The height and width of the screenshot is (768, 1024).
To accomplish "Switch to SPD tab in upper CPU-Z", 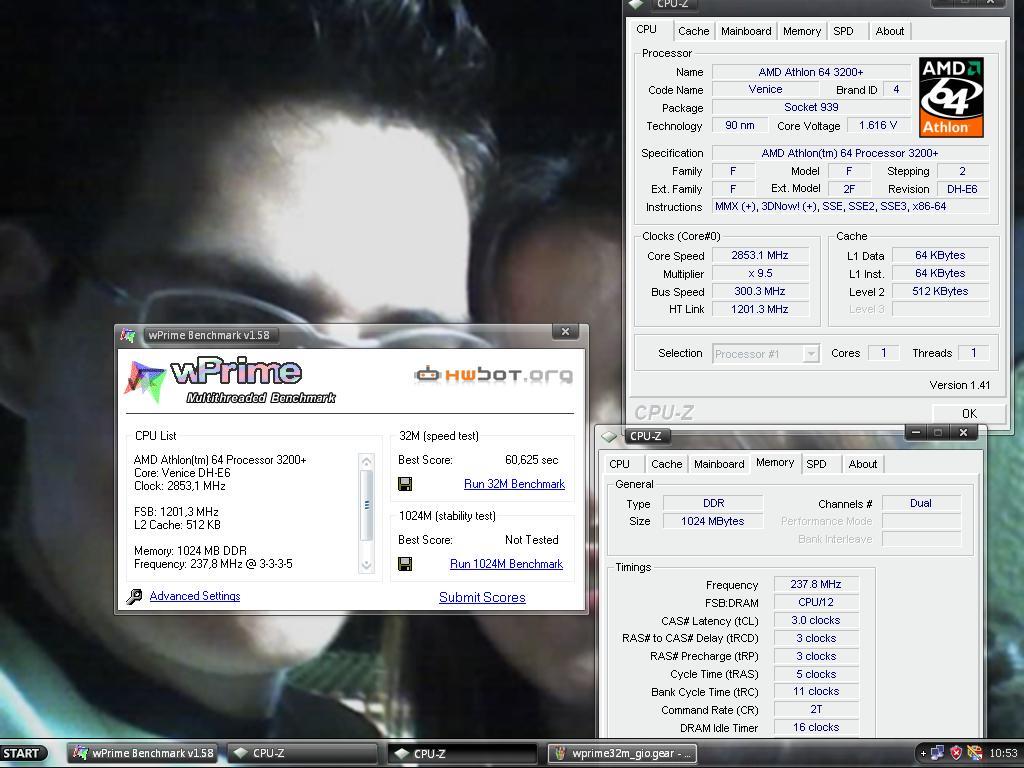I will (843, 31).
